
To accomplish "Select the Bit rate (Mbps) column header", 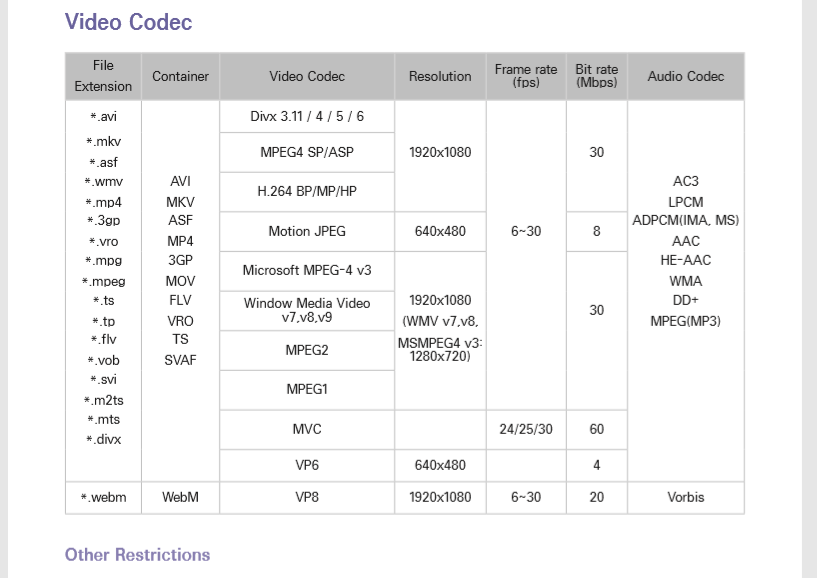I will pos(597,76).
